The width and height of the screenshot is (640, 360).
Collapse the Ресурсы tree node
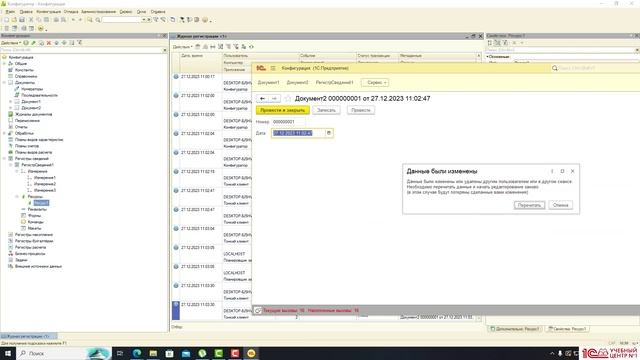17,197
